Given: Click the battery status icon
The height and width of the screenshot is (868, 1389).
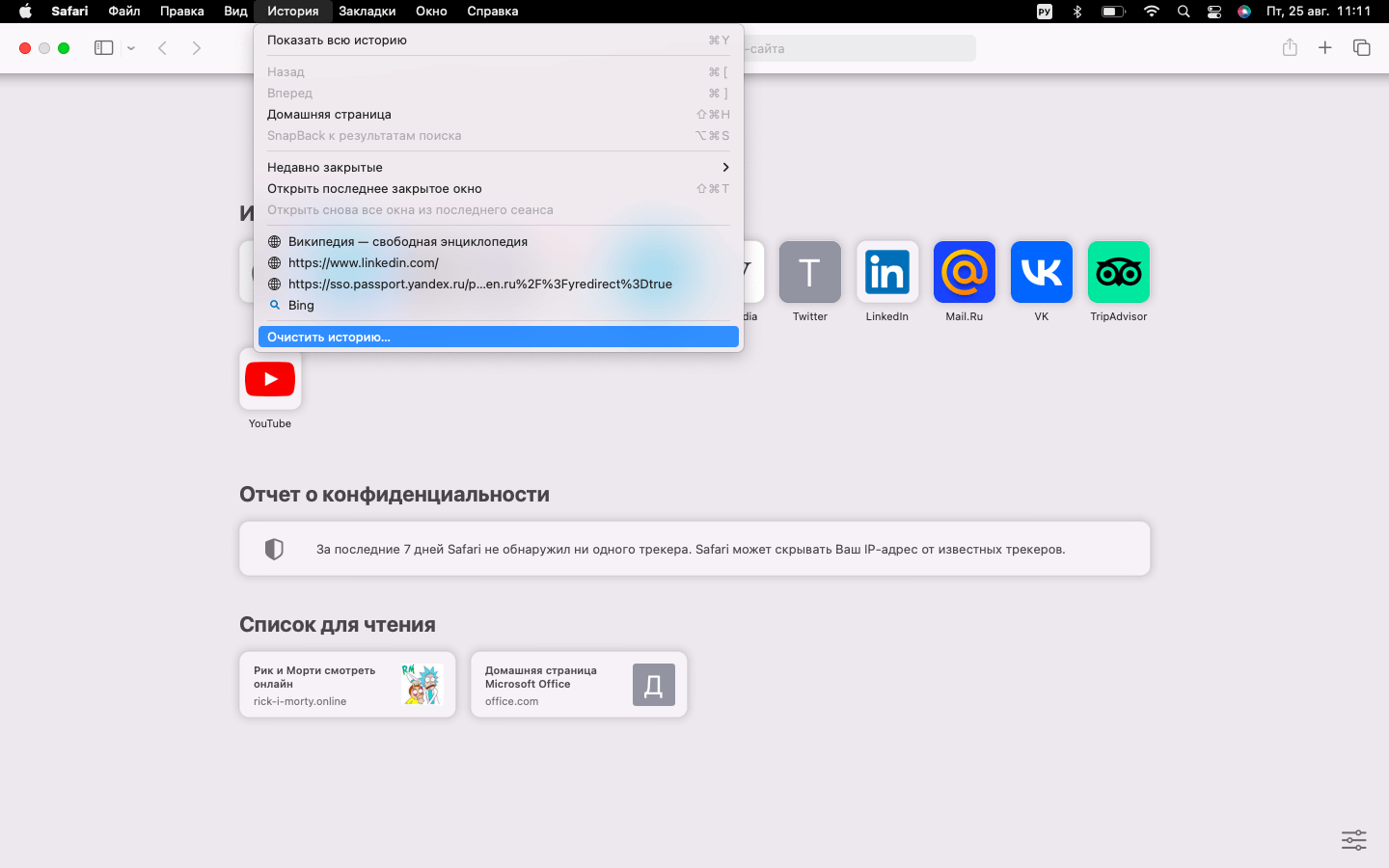Looking at the screenshot, I should pyautogui.click(x=1113, y=12).
